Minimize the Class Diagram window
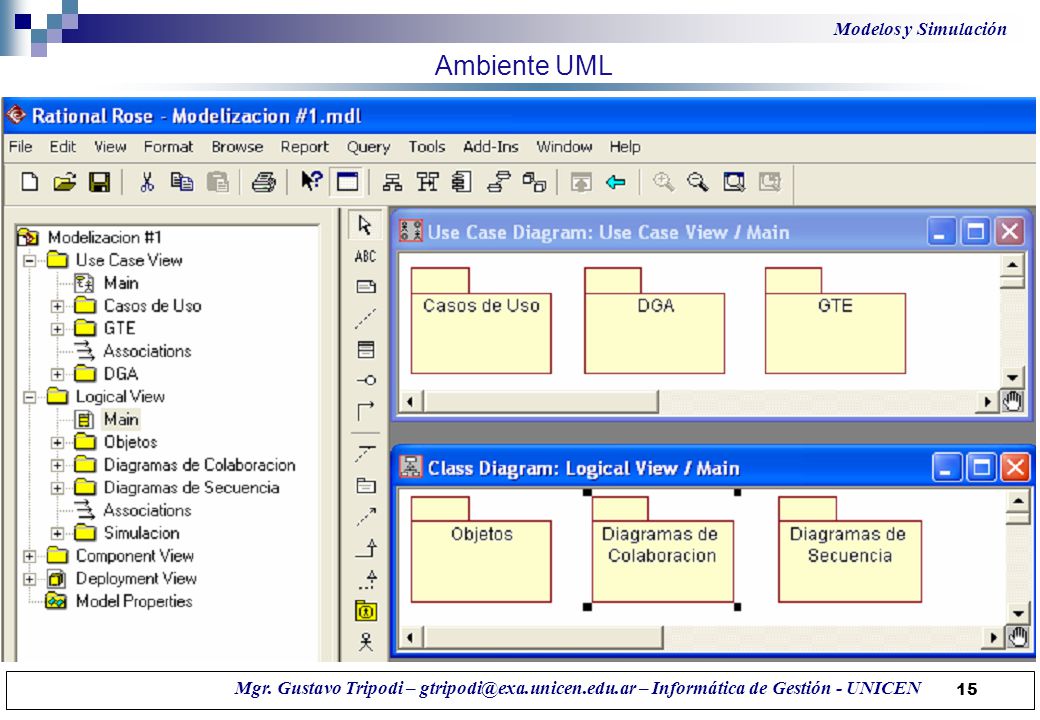Image resolution: width=1040 pixels, height=720 pixels. point(946,467)
